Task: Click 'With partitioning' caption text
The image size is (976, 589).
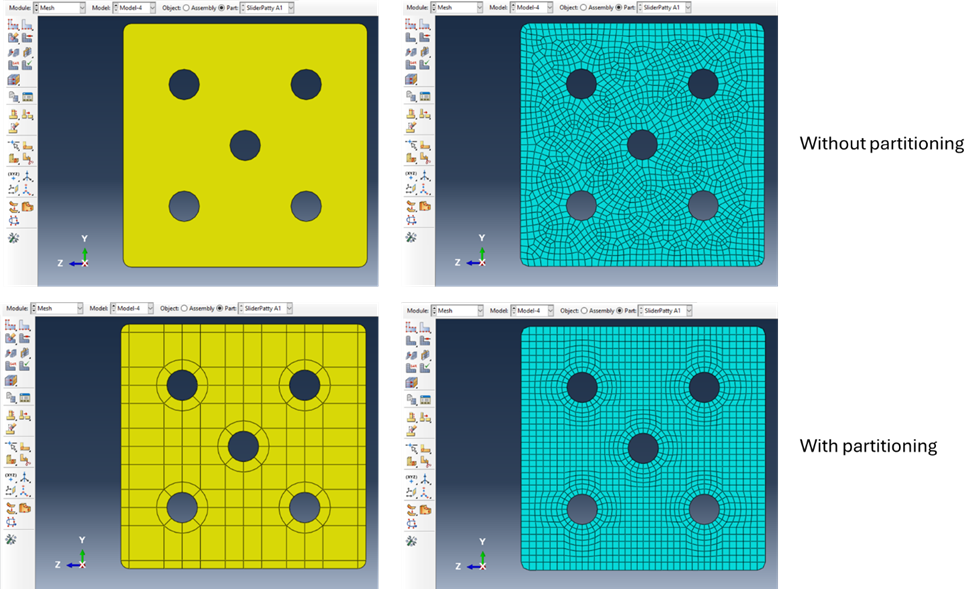Action: pos(868,446)
